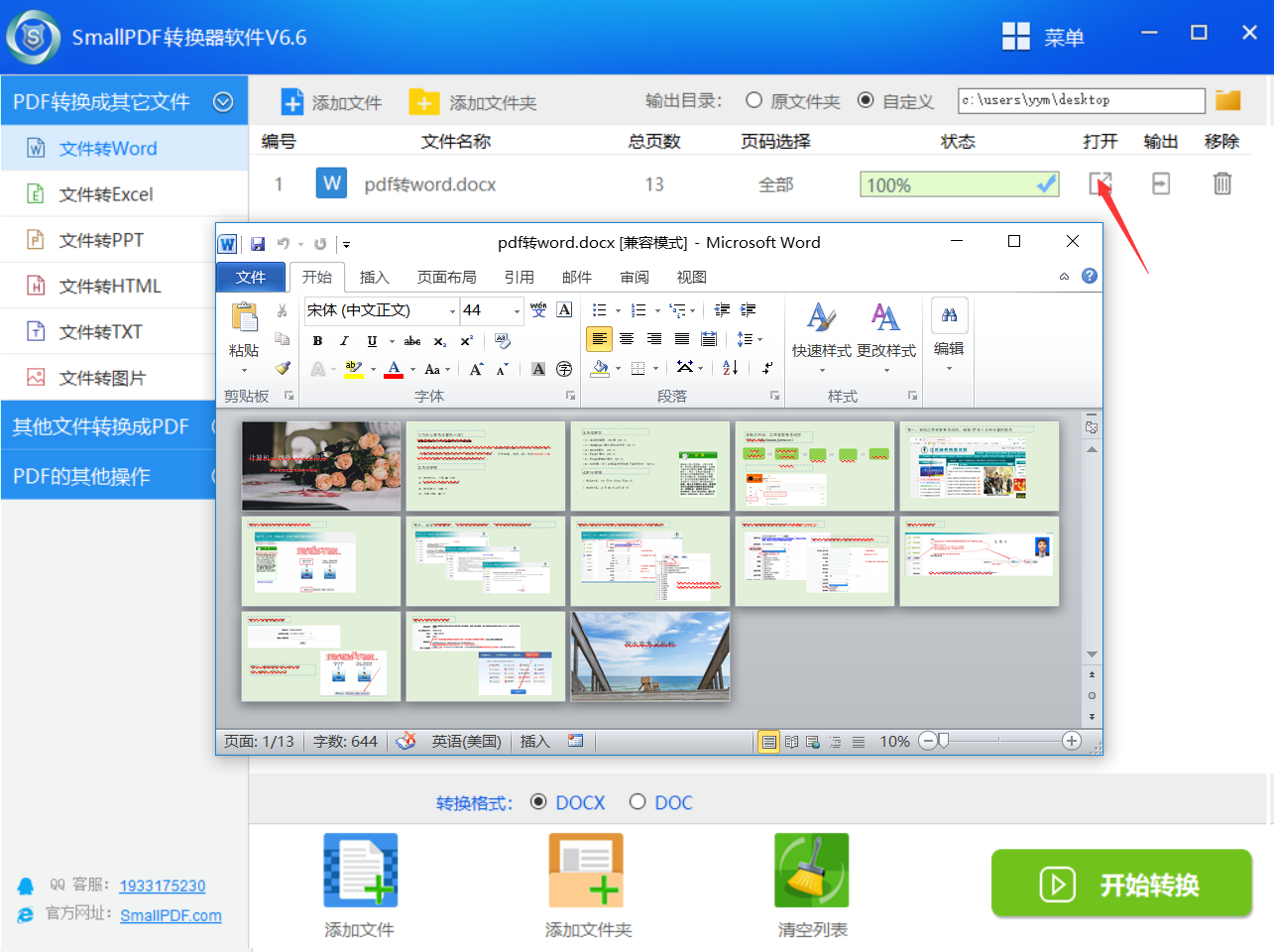Open the Change Case Aa dropdown

click(437, 369)
